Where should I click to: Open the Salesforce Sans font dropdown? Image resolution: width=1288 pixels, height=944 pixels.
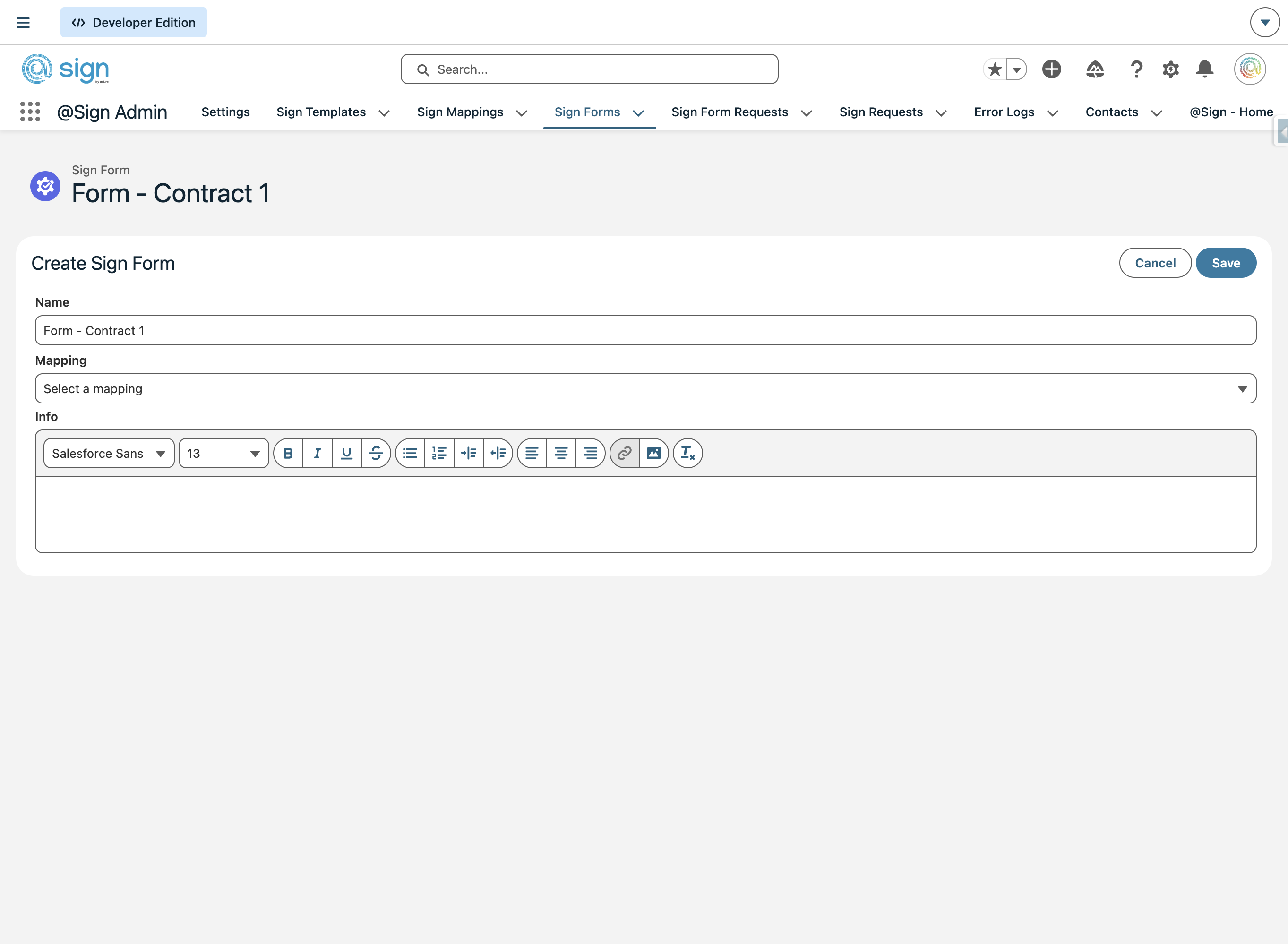click(109, 454)
